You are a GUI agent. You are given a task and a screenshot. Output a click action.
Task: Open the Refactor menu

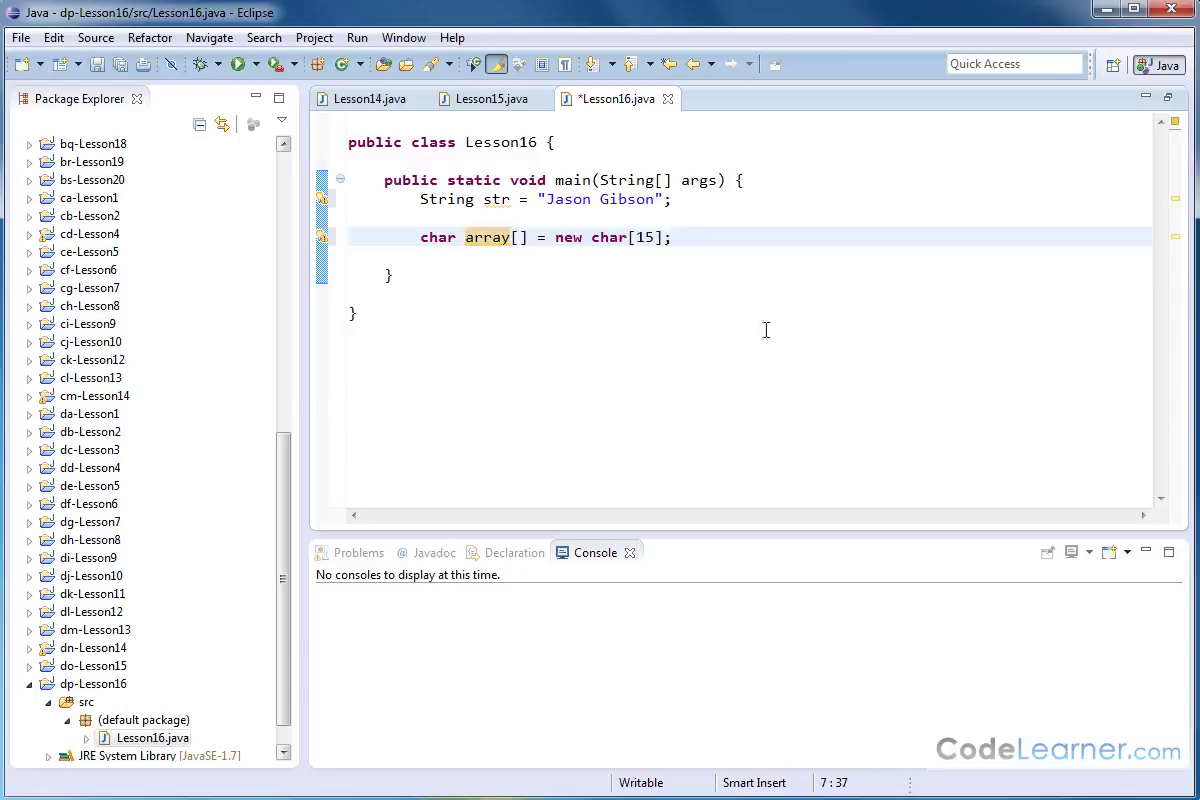(x=150, y=37)
